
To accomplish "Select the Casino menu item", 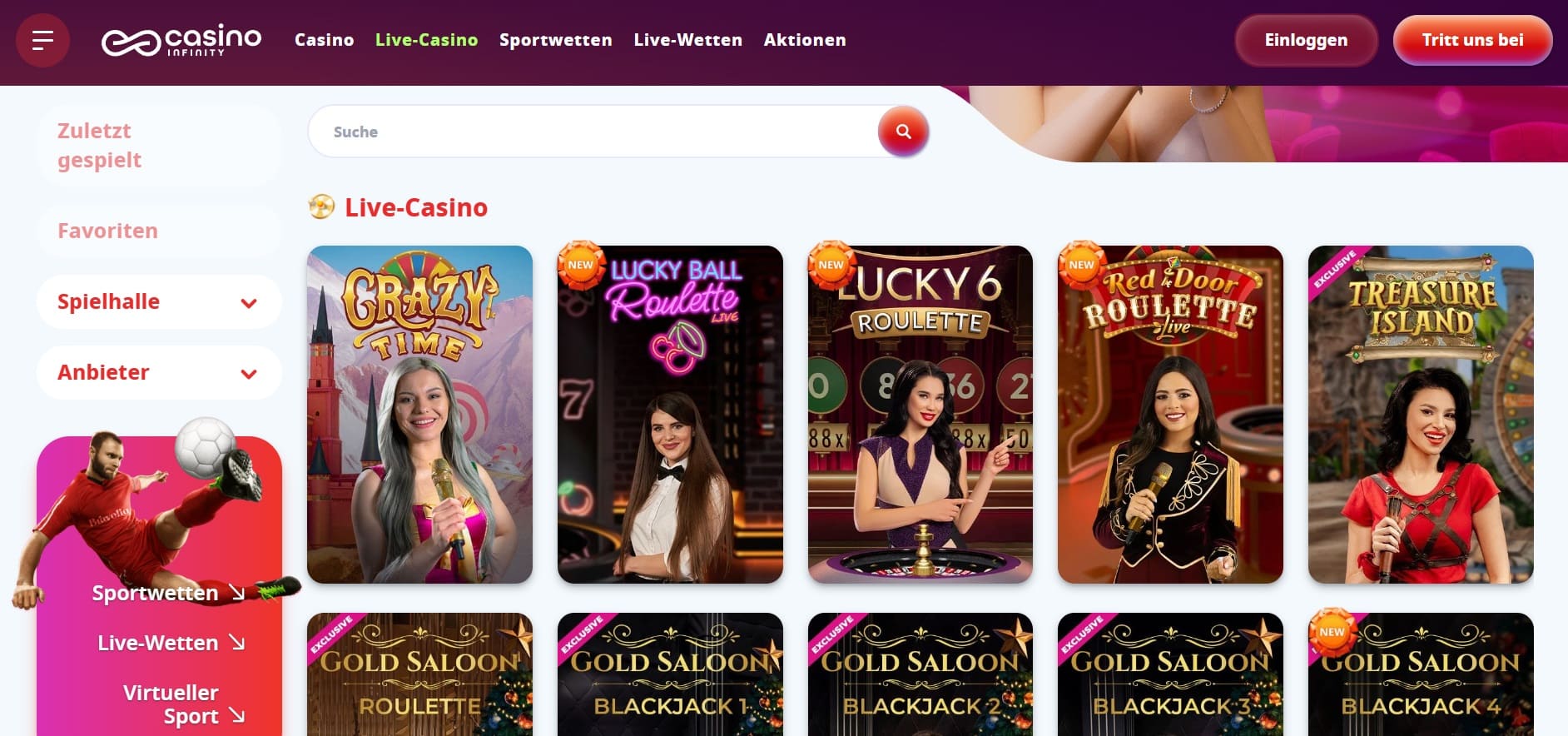I will (x=324, y=40).
